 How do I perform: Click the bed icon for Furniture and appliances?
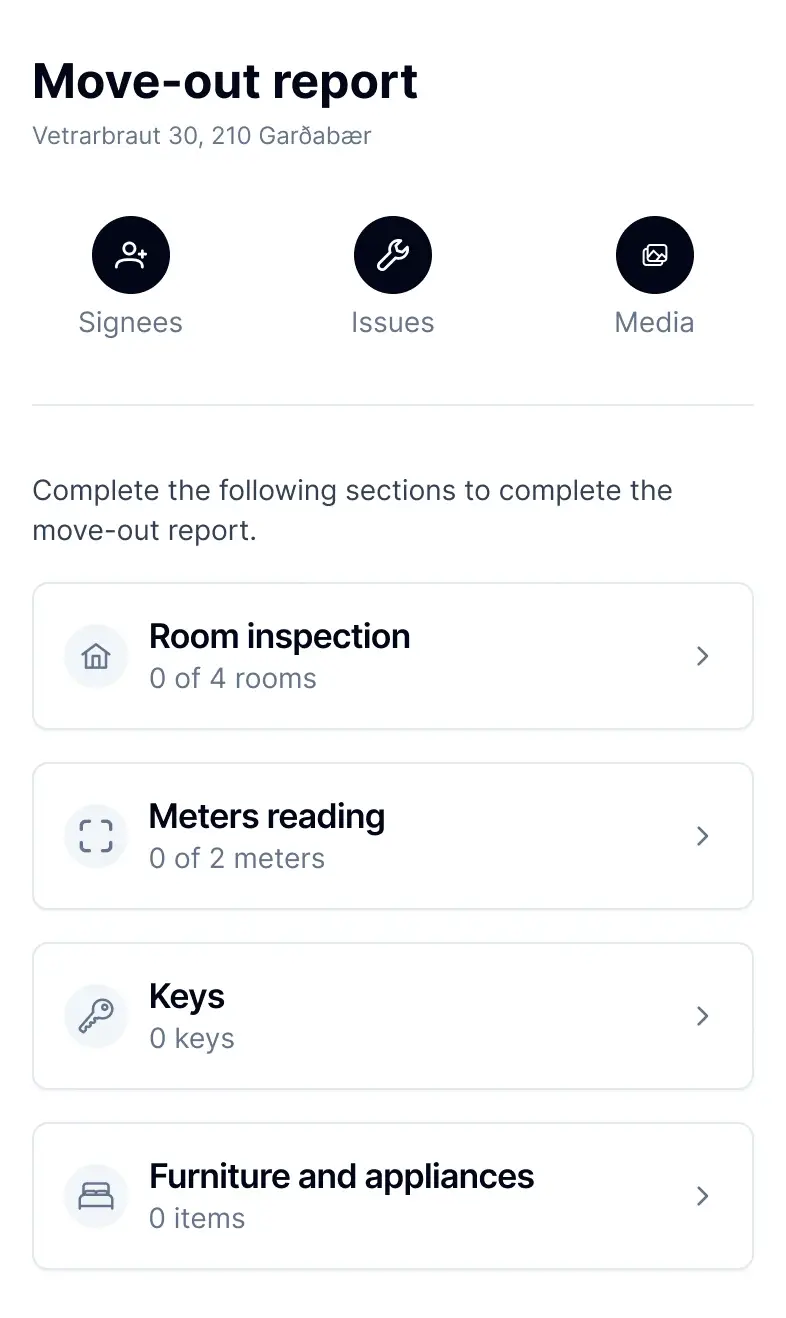[x=96, y=1196]
